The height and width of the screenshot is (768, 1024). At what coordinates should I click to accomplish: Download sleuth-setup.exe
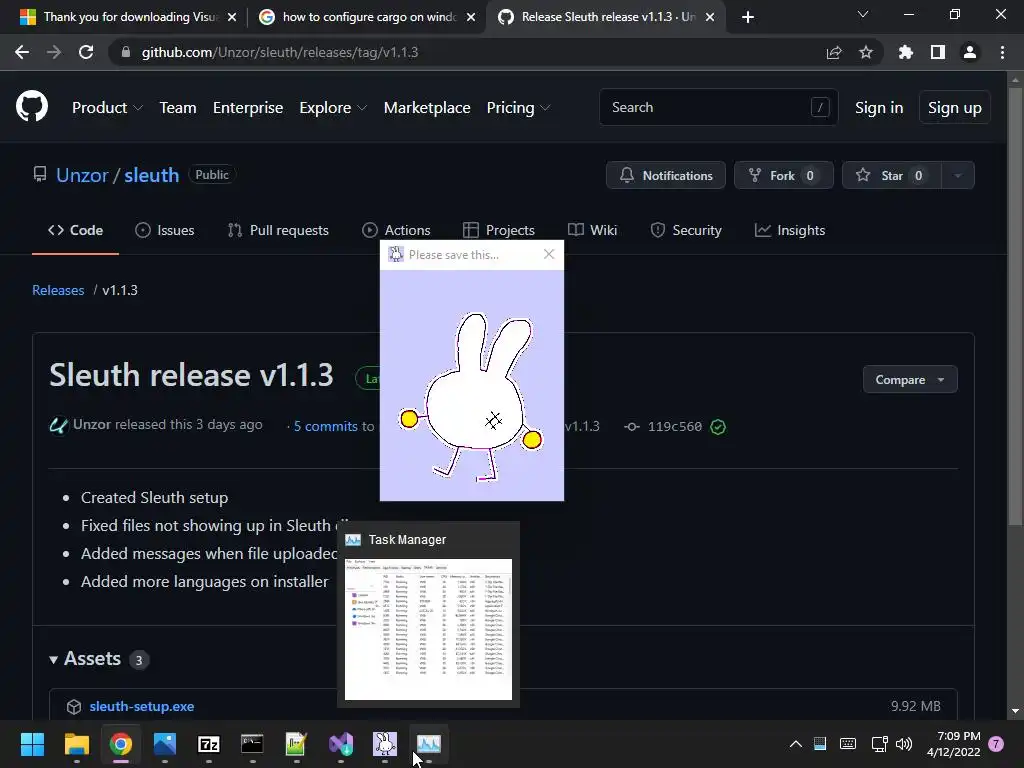coord(142,706)
